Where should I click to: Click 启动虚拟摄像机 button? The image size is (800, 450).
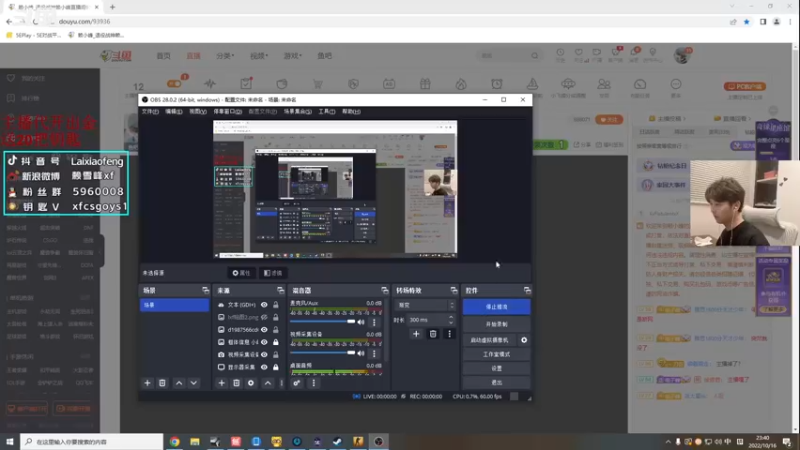click(489, 340)
